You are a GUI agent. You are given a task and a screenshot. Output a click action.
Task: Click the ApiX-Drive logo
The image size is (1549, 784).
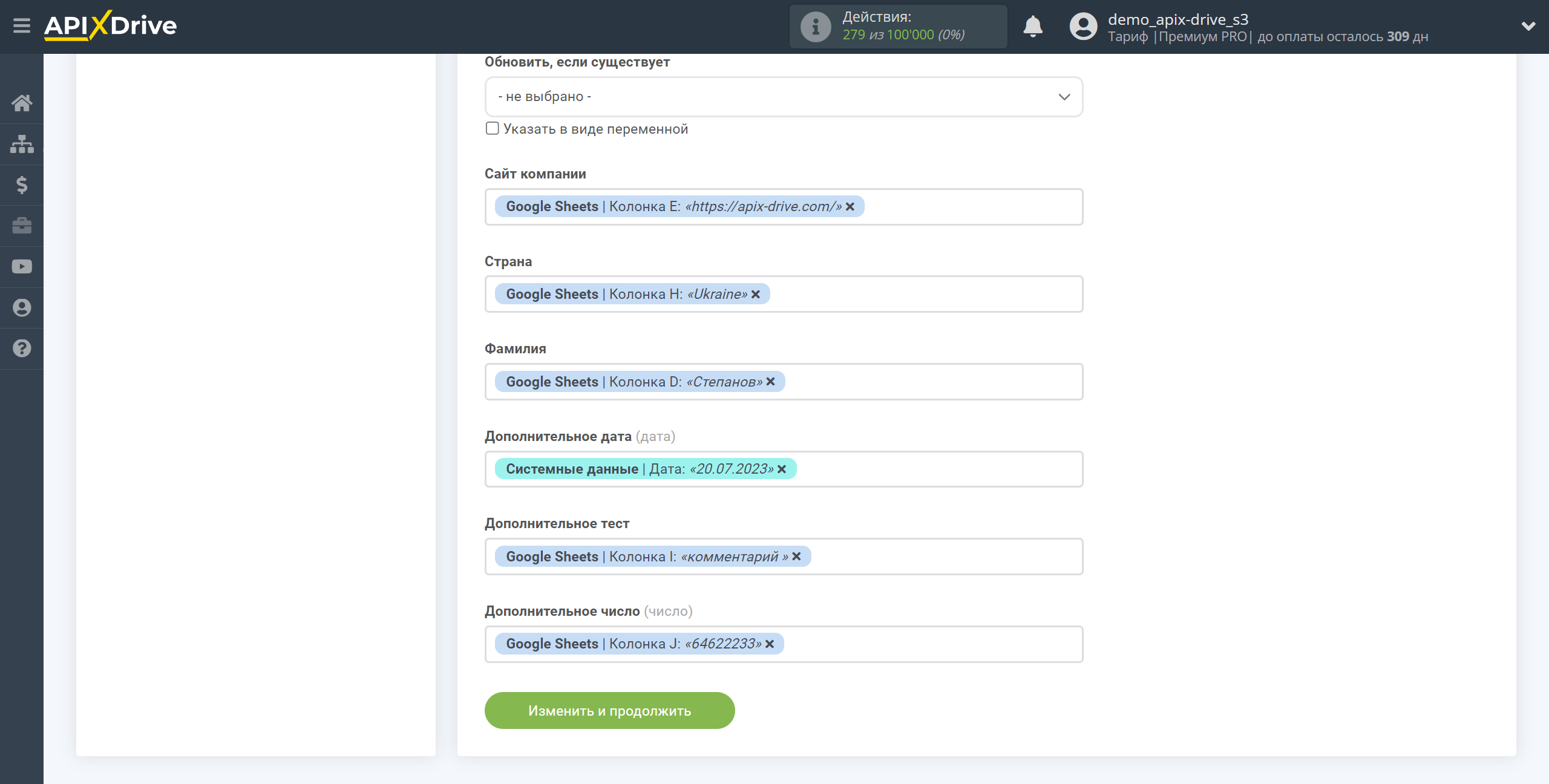point(110,25)
